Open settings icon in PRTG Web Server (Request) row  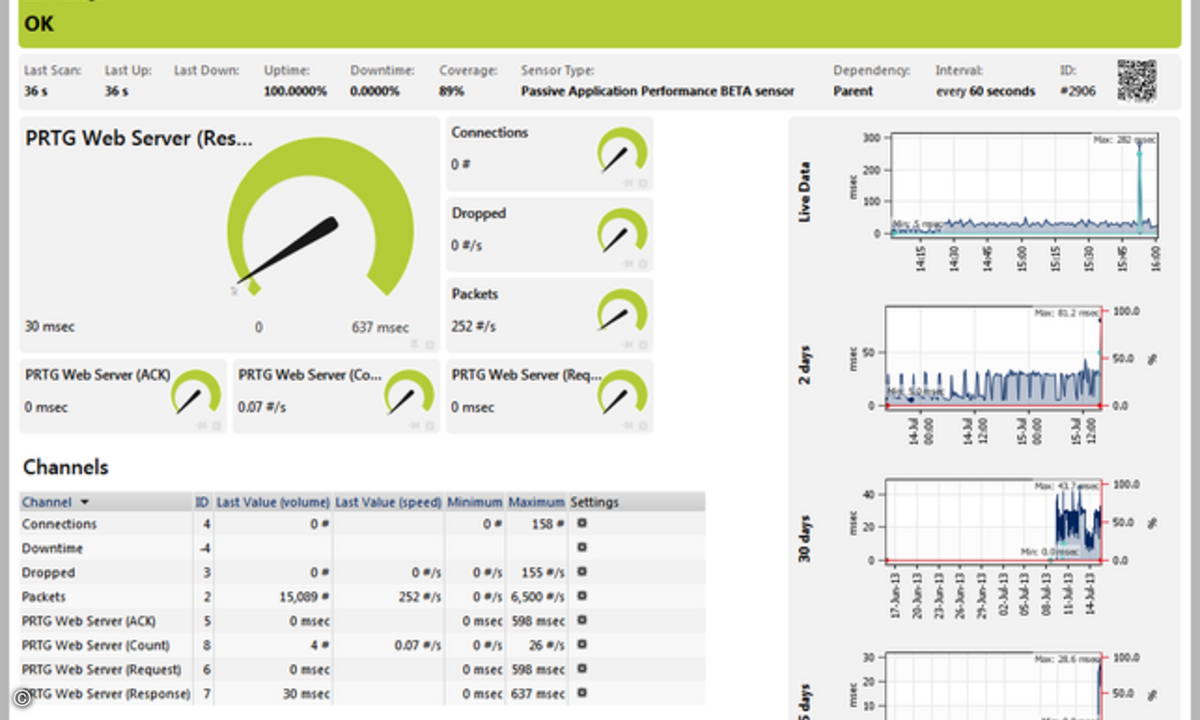[582, 669]
